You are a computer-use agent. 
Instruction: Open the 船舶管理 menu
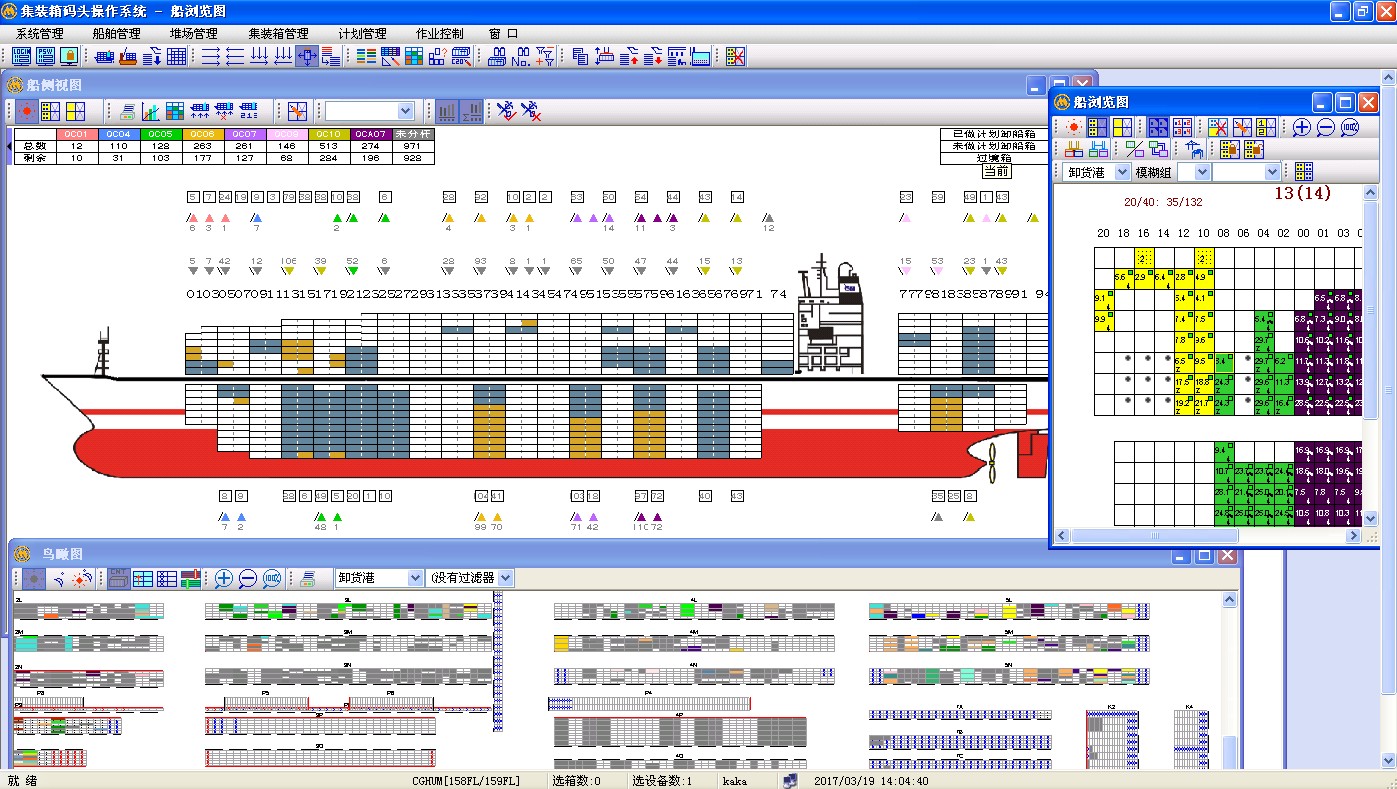point(116,33)
